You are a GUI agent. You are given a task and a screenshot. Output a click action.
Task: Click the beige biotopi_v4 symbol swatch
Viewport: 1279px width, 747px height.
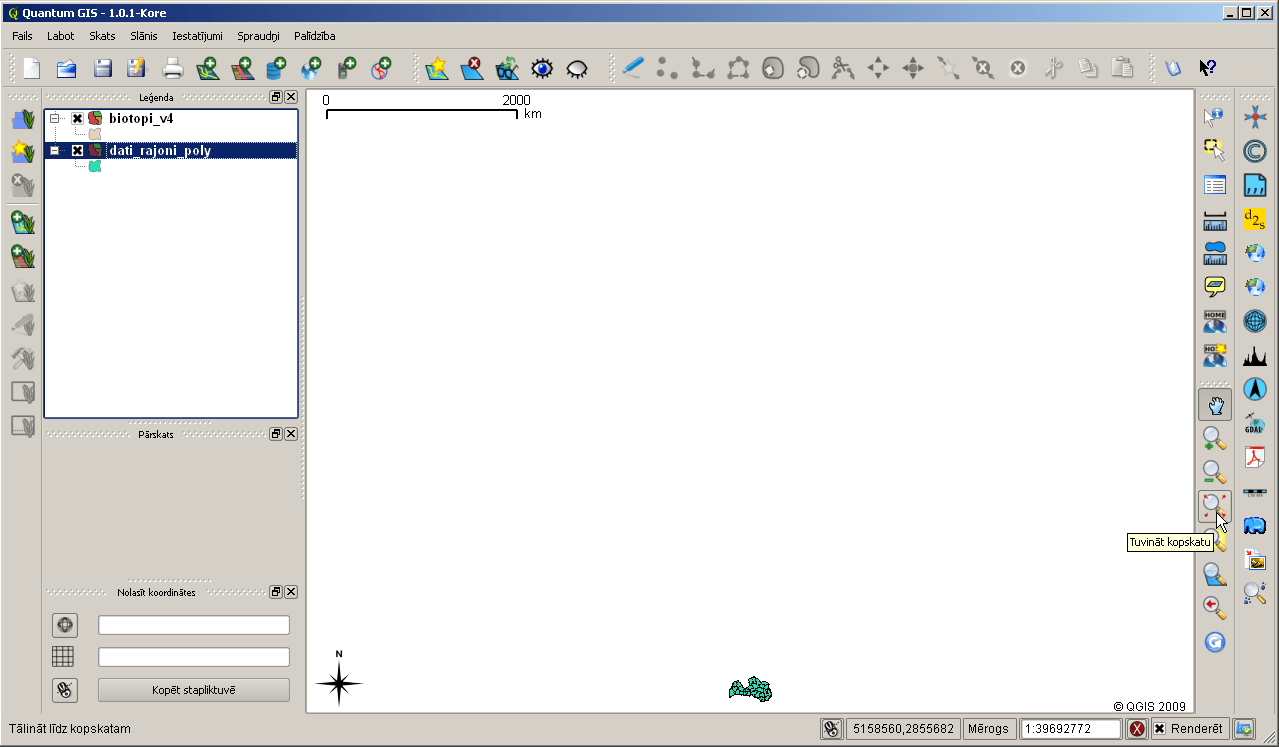(95, 134)
